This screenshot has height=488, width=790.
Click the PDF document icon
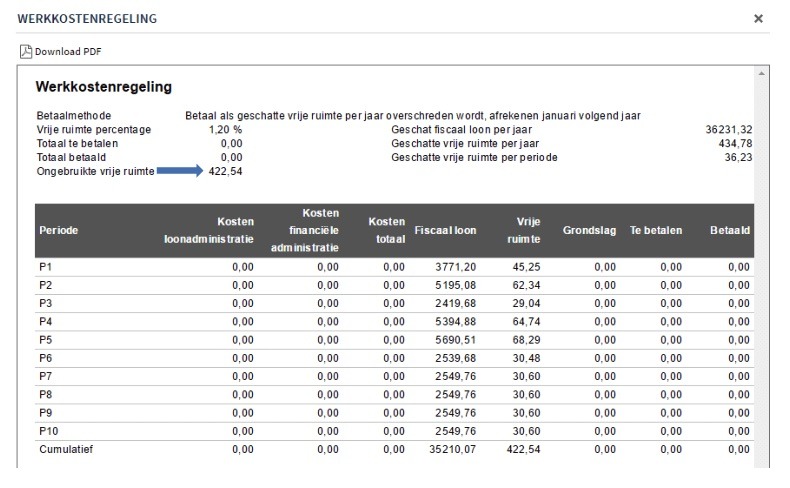click(26, 51)
